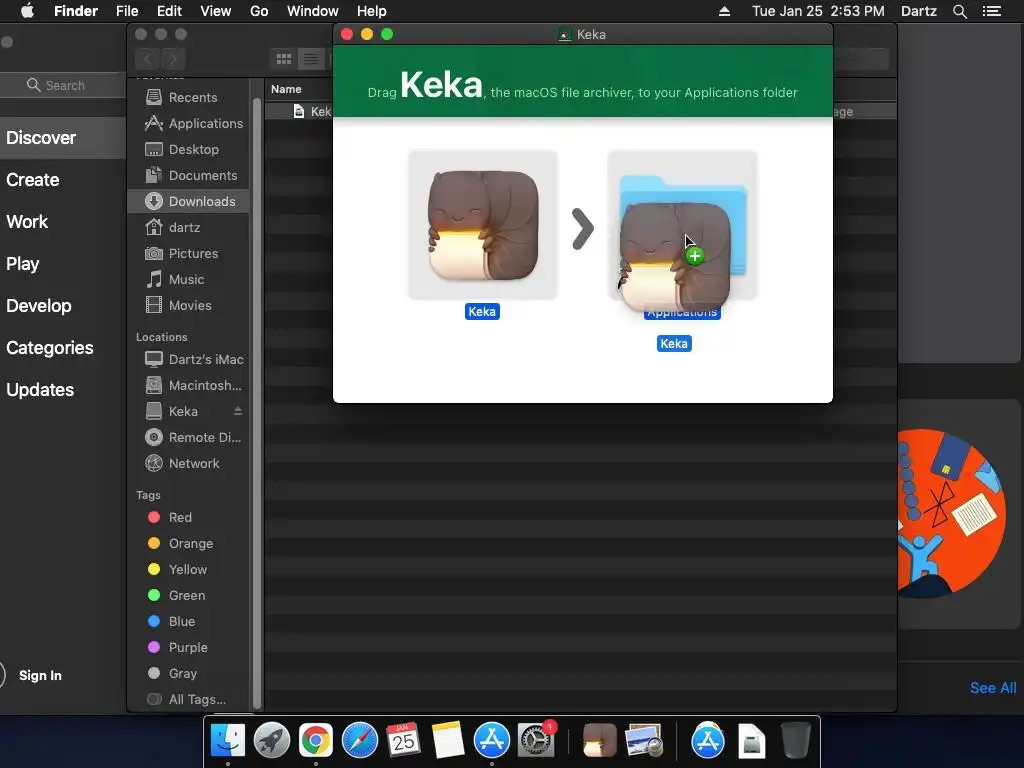Open Discover in App Store sidebar
This screenshot has height=768, width=1024.
(x=41, y=138)
